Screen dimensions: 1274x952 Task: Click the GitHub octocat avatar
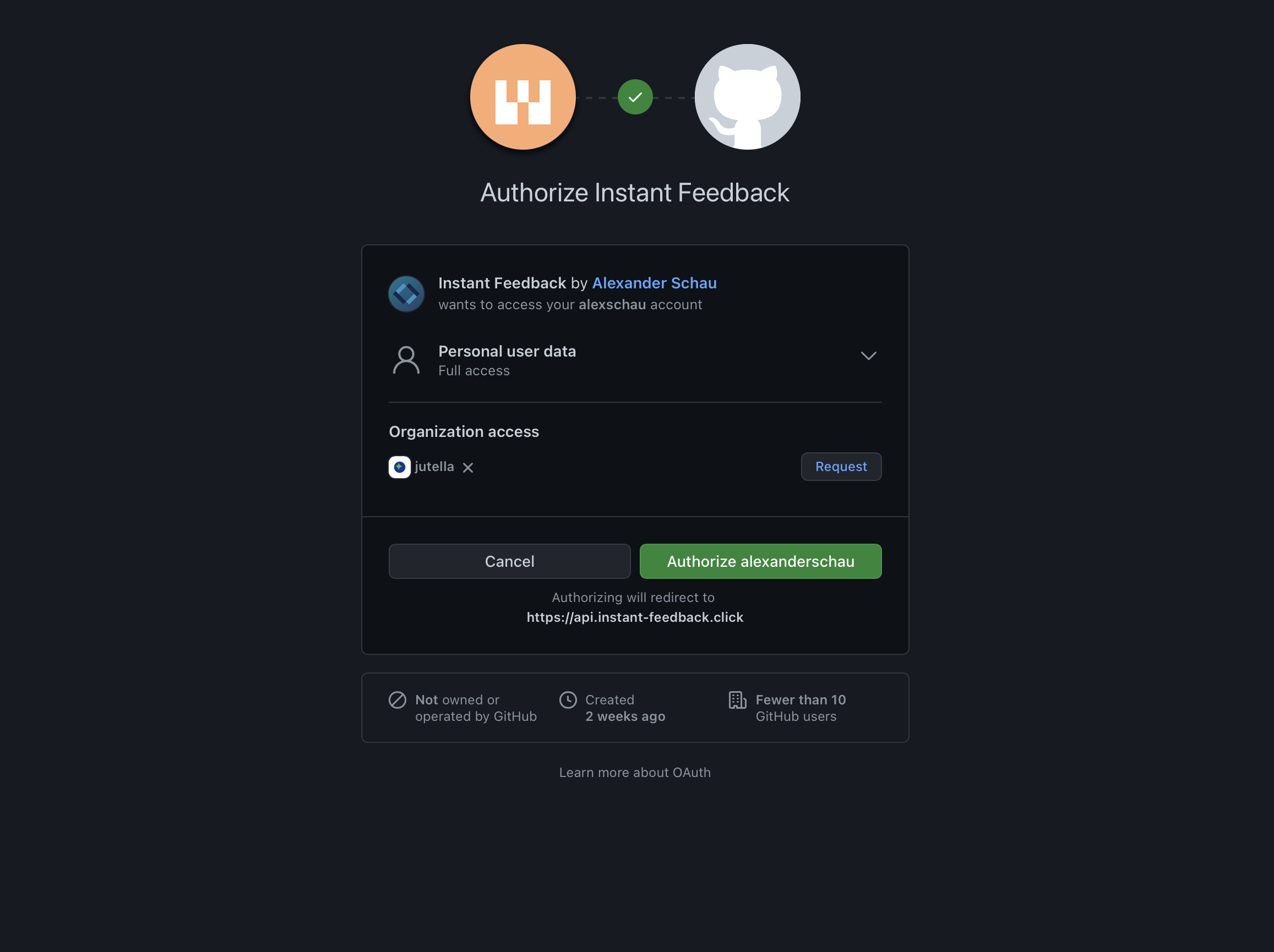point(747,97)
